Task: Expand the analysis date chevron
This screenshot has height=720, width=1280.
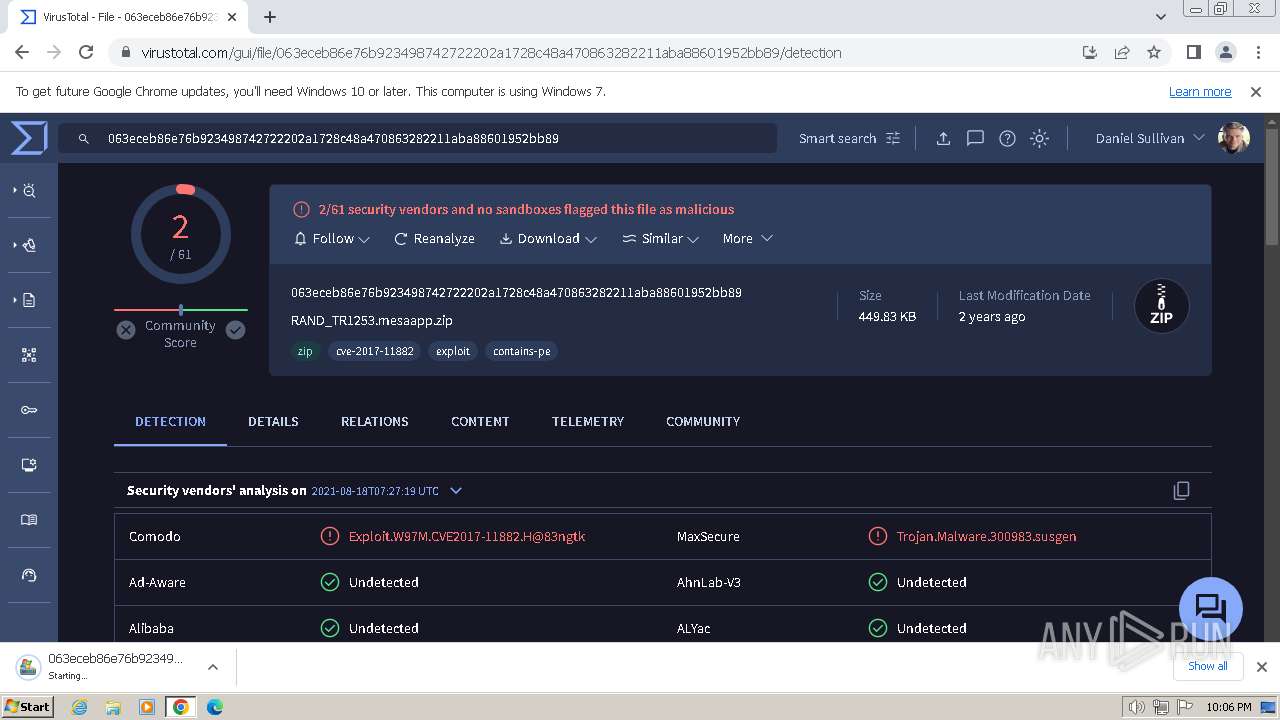Action: [456, 490]
